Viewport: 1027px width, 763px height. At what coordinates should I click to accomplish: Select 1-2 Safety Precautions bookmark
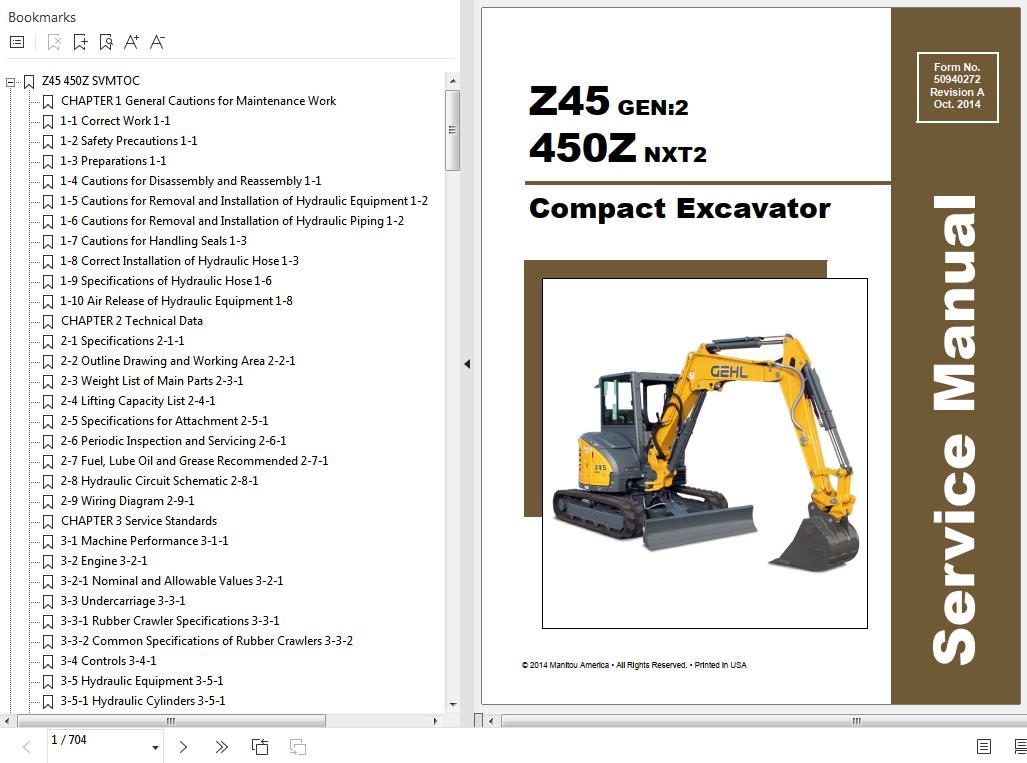click(x=128, y=141)
